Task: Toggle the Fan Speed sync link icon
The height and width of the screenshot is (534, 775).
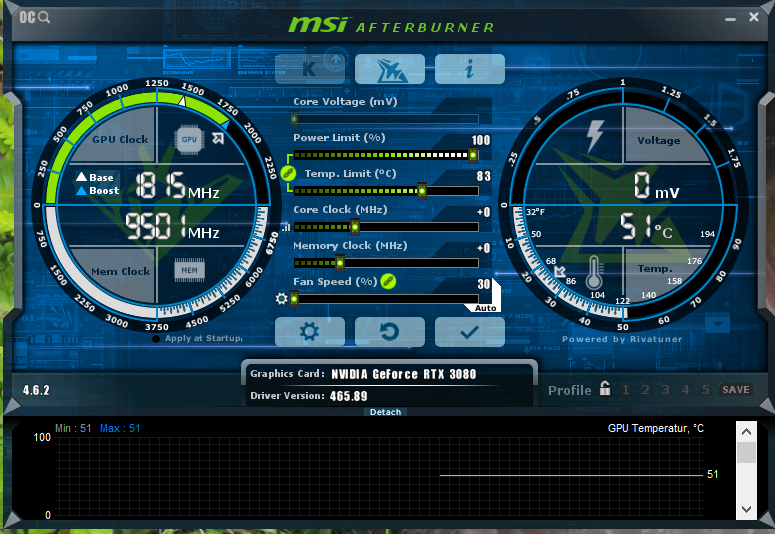Action: pyautogui.click(x=388, y=281)
